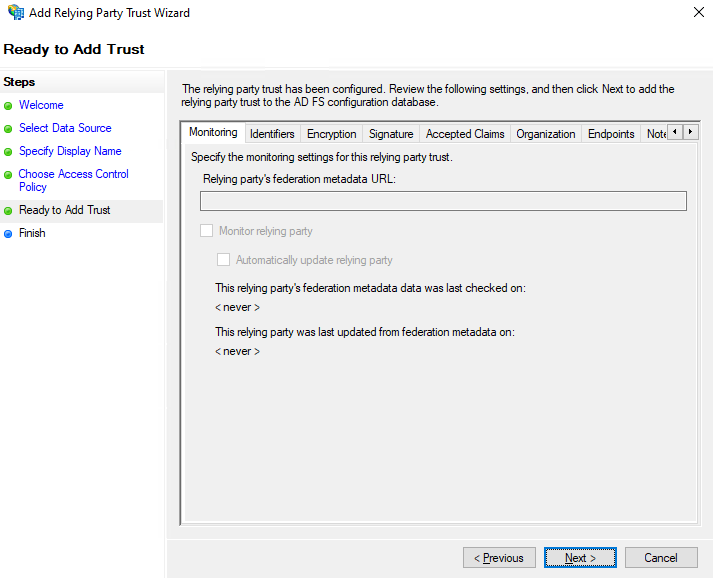Screen dimensions: 713x578
Task: Go back with the Previous button
Action: [499, 558]
